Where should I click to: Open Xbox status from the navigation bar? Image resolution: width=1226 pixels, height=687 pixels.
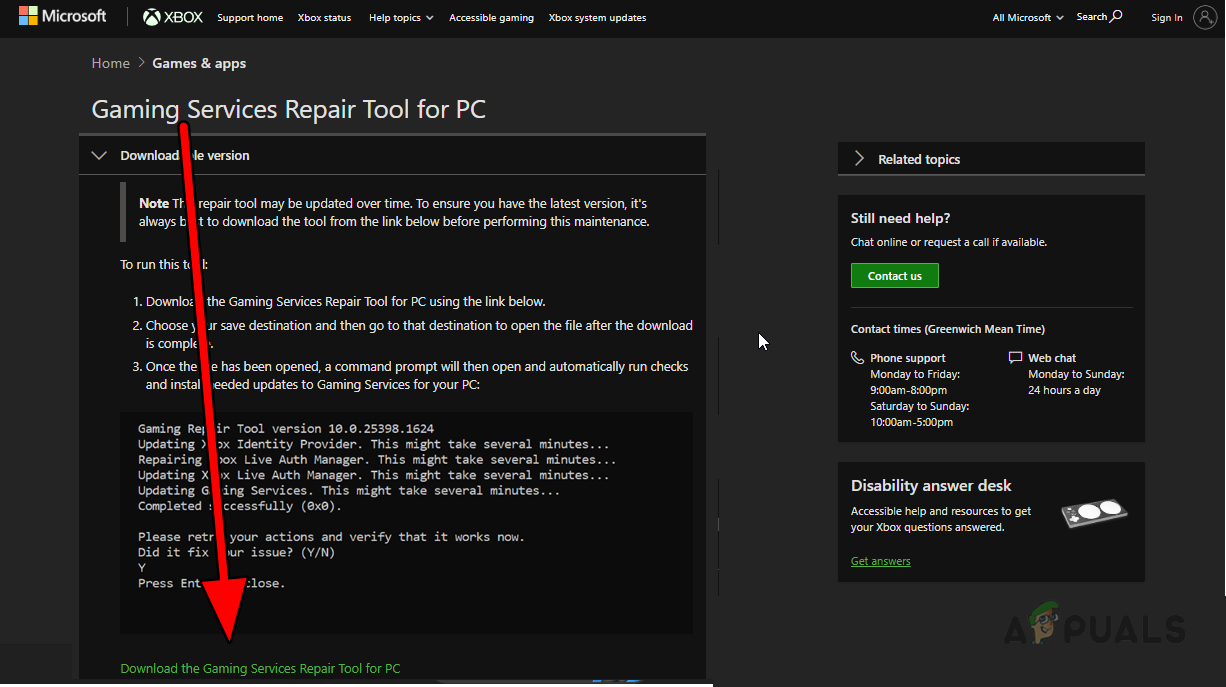coord(324,17)
